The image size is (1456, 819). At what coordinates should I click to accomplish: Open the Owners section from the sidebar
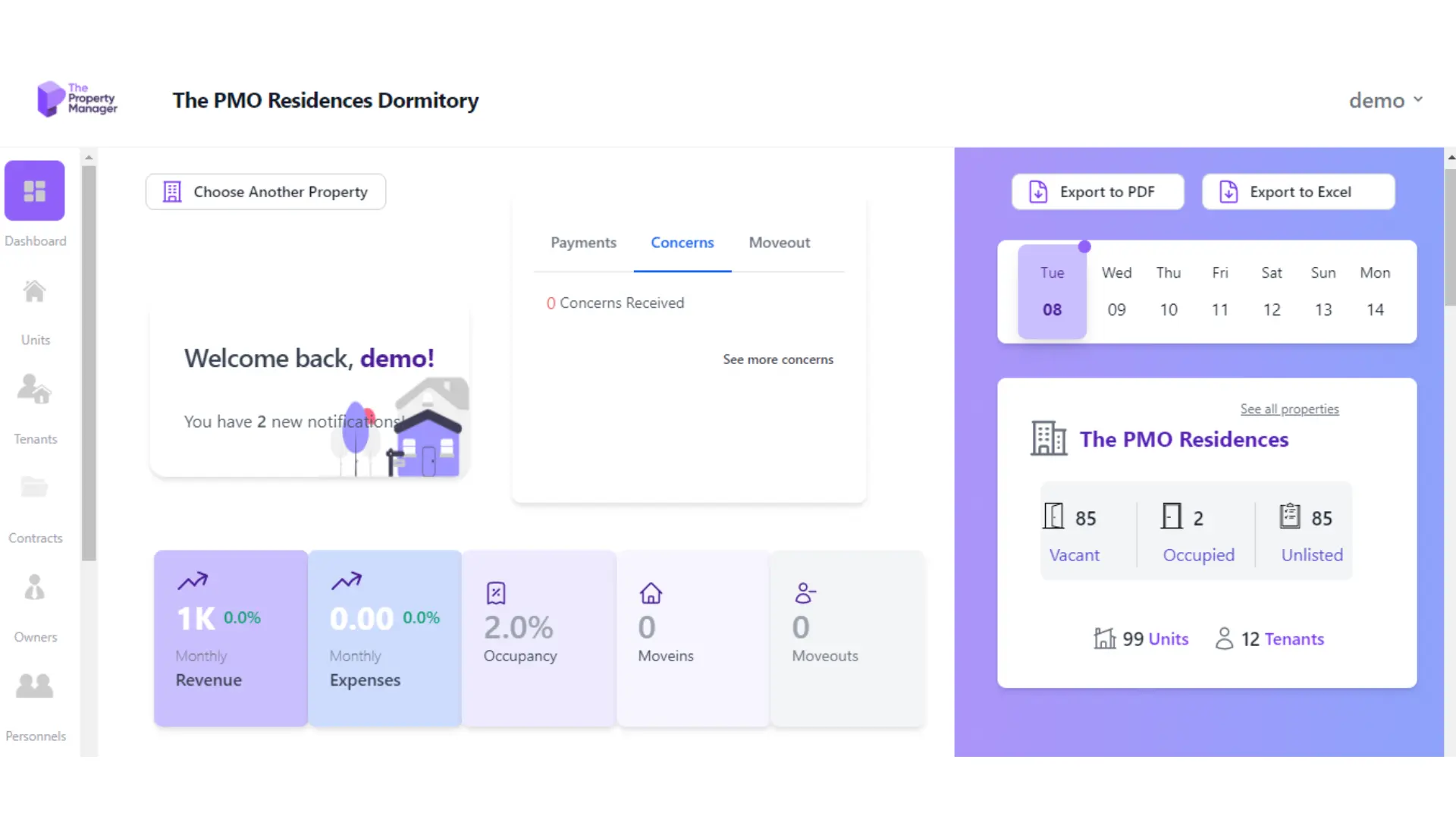[35, 588]
